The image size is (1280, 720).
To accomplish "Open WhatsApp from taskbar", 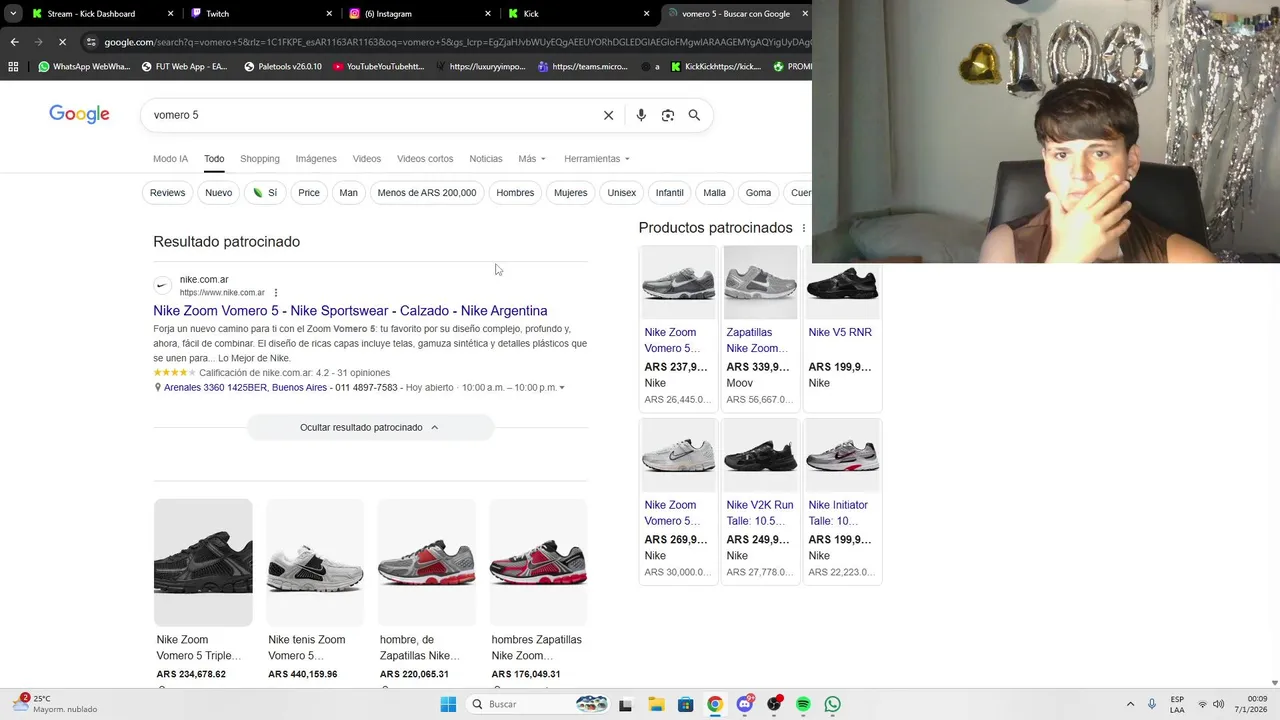I will [x=832, y=704].
